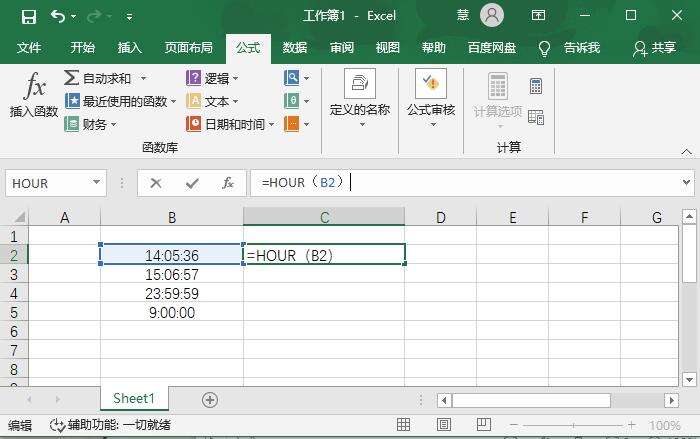This screenshot has width=700, height=439.
Task: Click the Sheet1 tab
Action: (134, 398)
